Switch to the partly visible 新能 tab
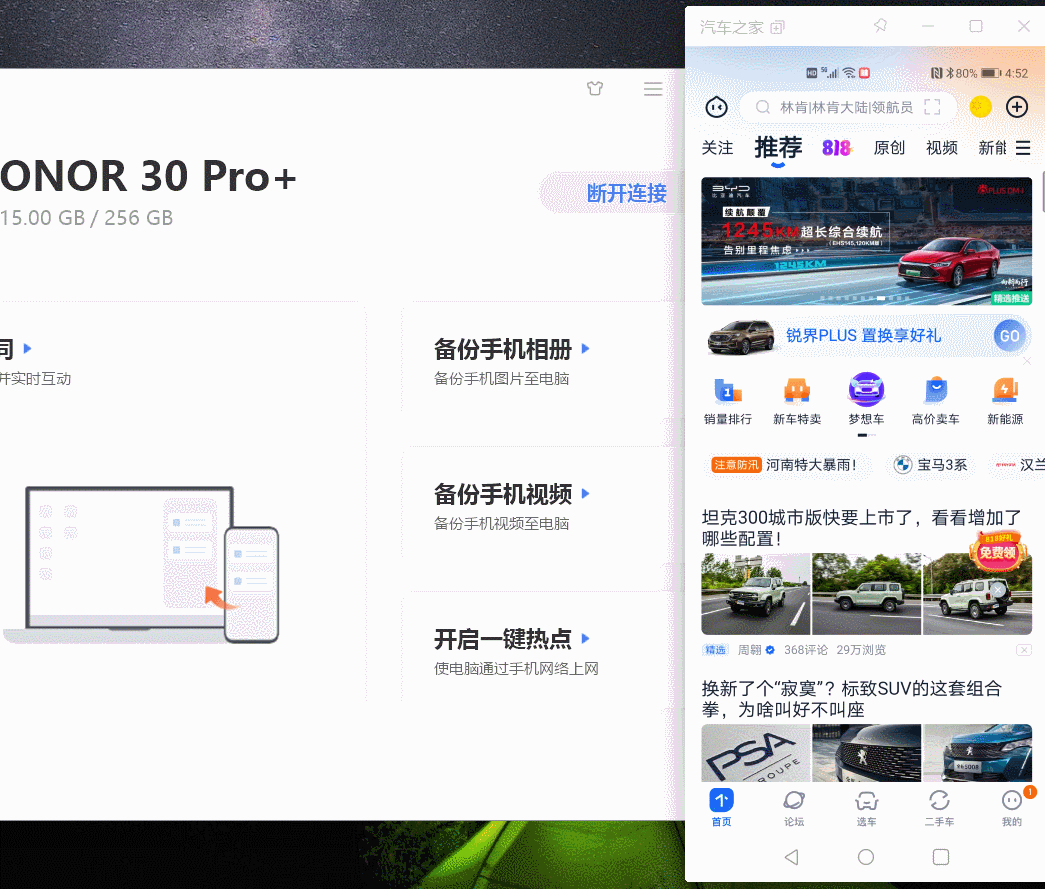Viewport: 1045px width, 889px height. point(992,148)
